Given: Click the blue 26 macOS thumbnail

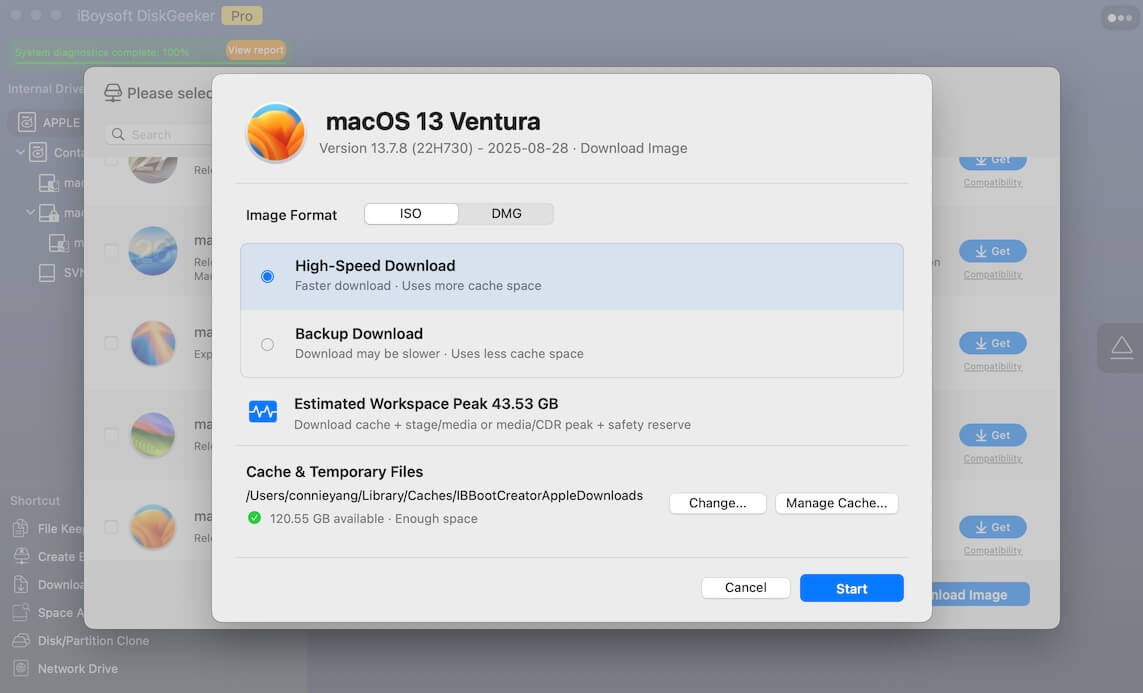Looking at the screenshot, I should click(153, 251).
